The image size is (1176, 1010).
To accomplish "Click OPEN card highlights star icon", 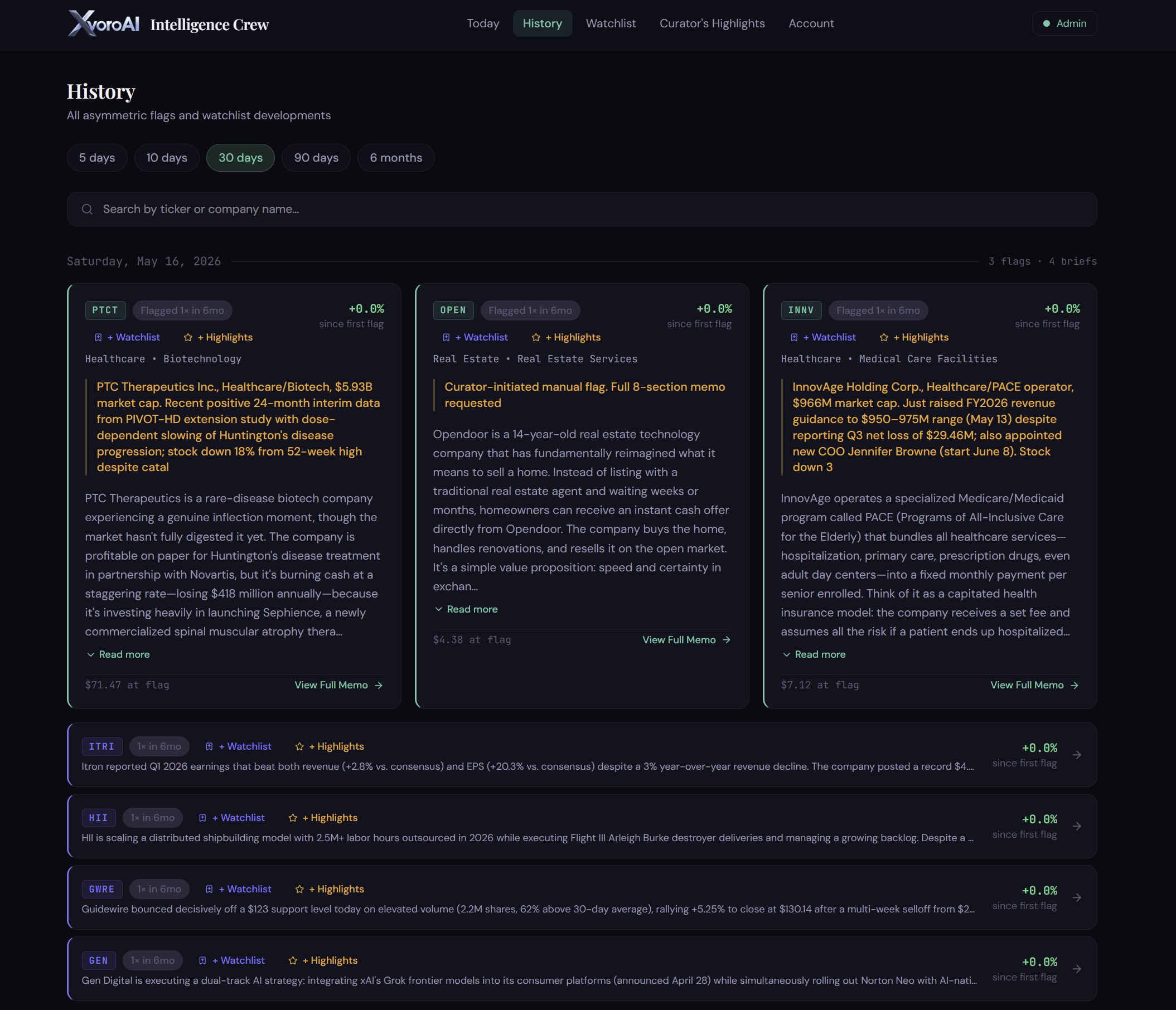I will [x=536, y=338].
